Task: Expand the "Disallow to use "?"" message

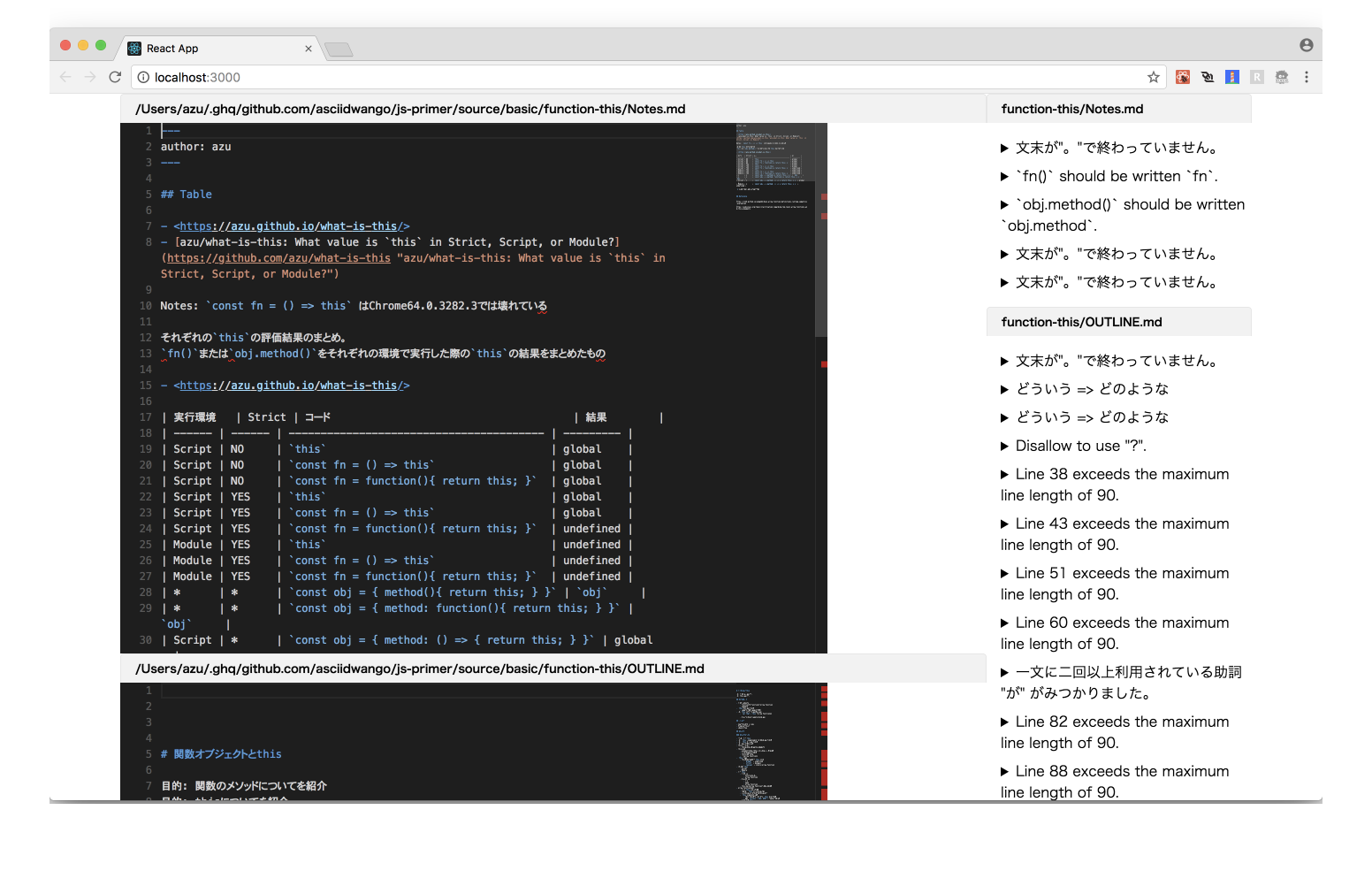Action: coord(1074,446)
